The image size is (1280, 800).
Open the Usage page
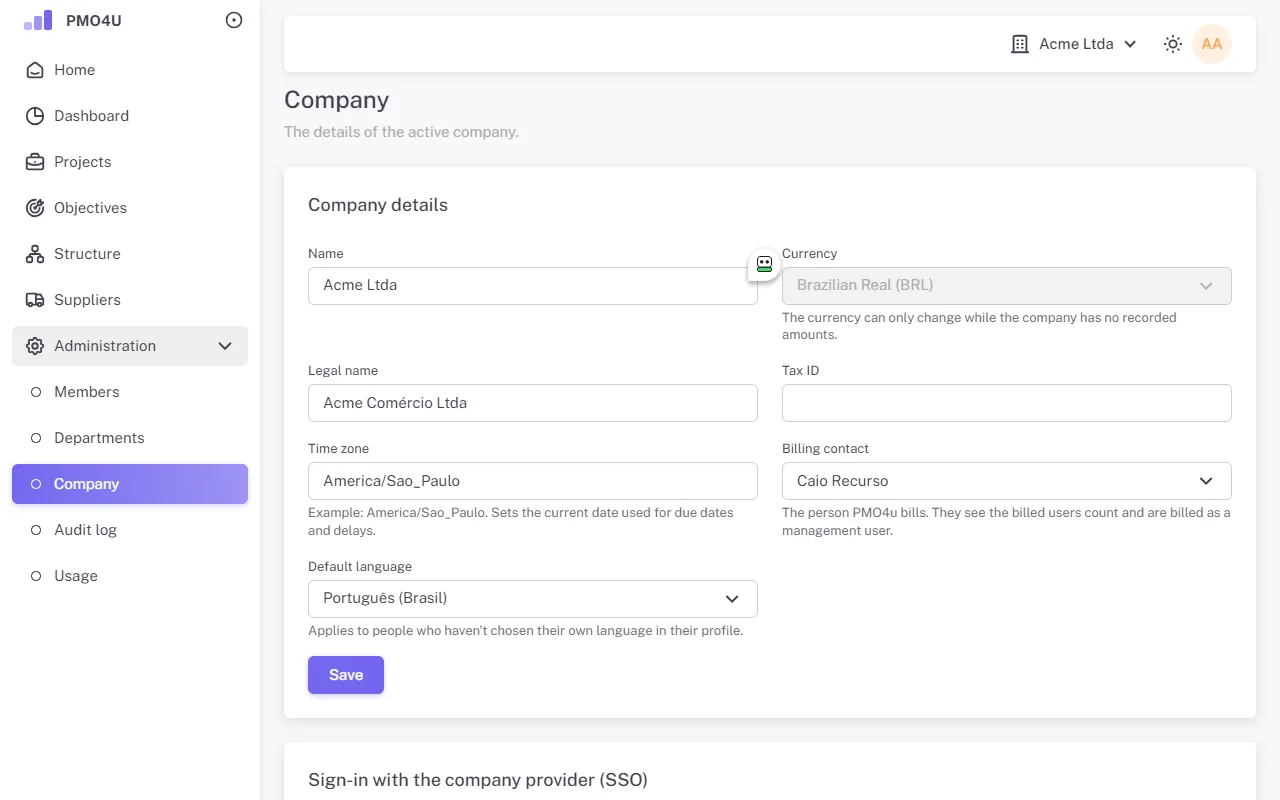tap(130, 576)
